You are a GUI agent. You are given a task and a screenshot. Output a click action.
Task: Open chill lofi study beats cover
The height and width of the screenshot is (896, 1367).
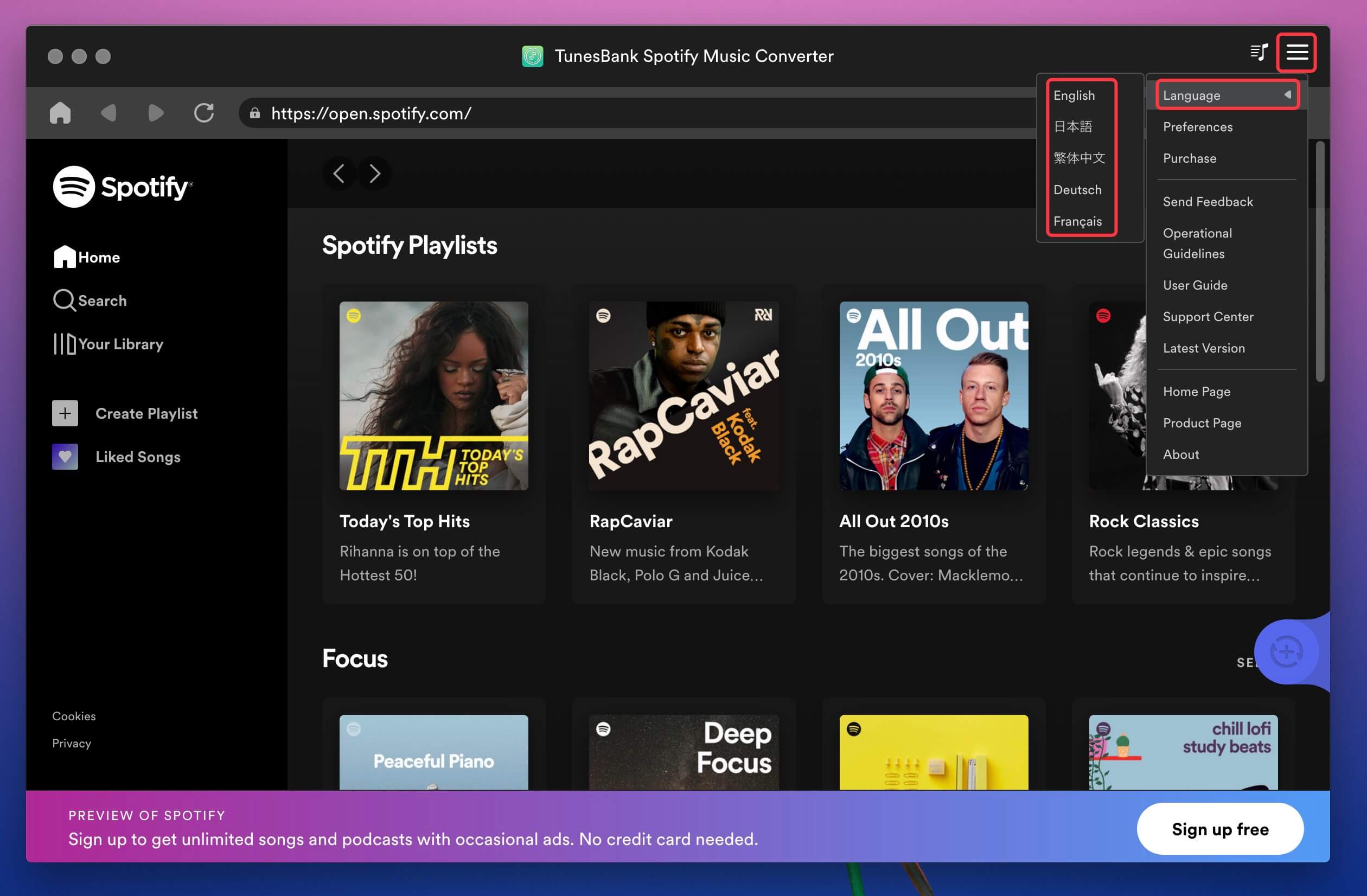click(1183, 752)
